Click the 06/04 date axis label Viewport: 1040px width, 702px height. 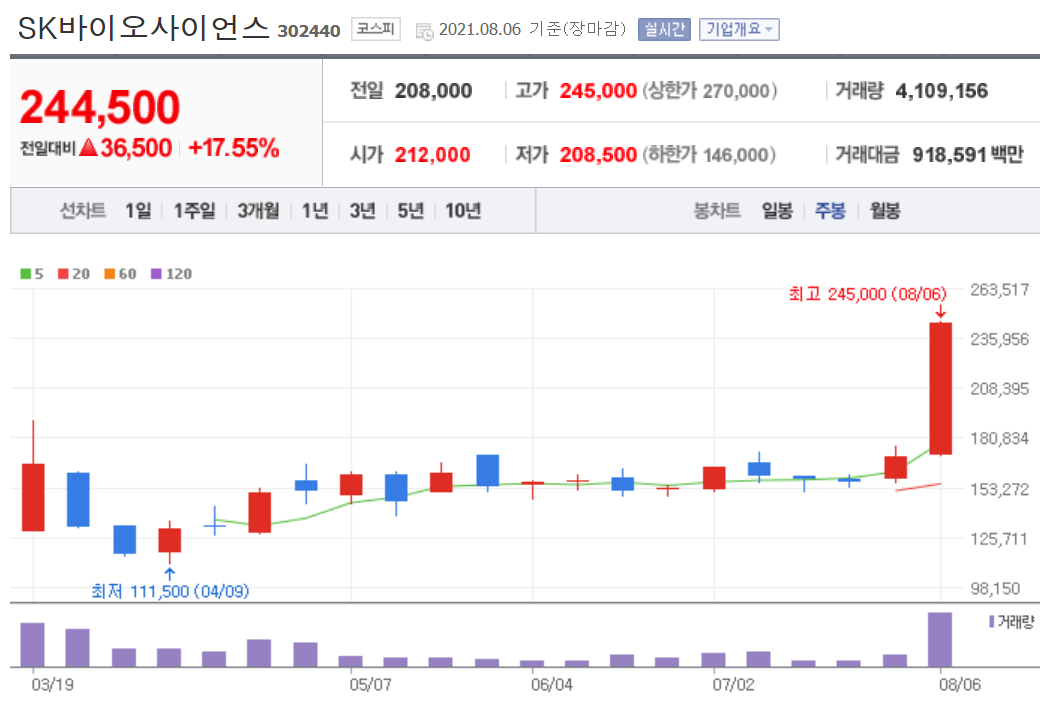[x=552, y=684]
